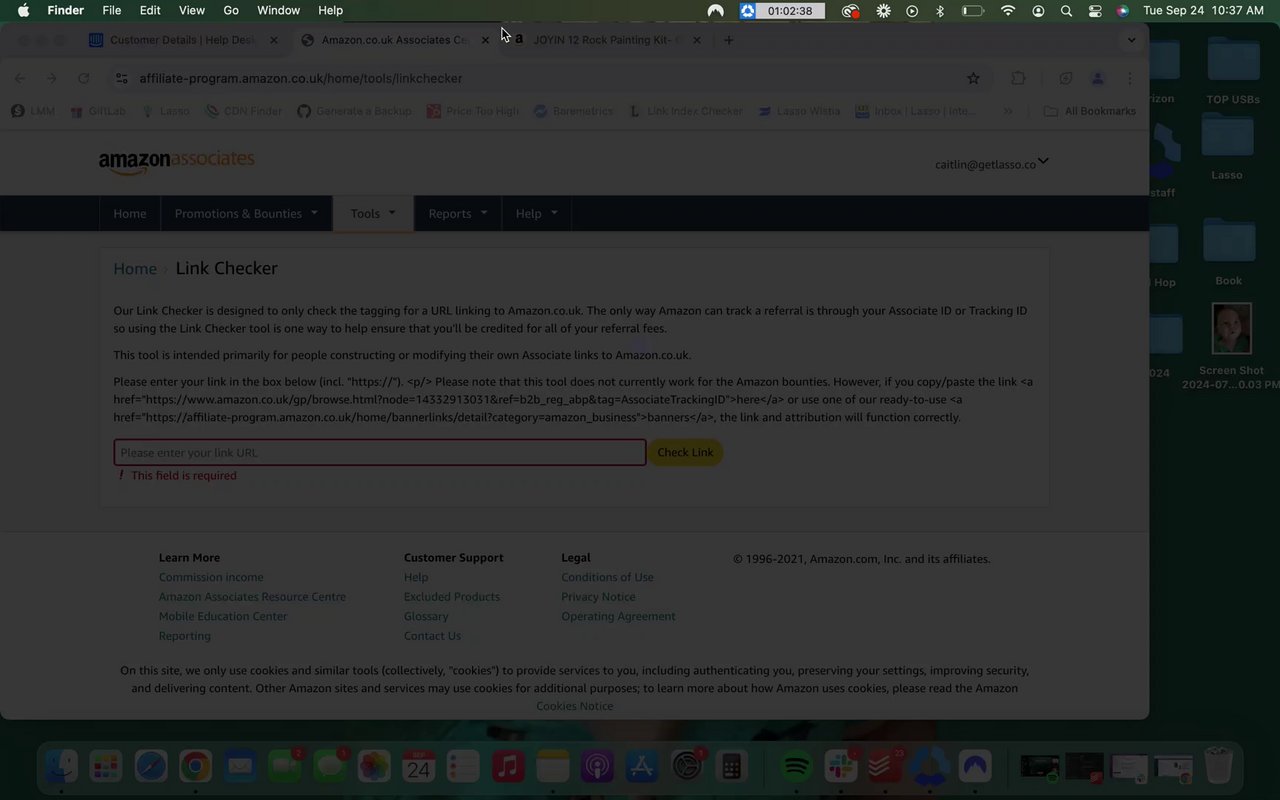
Task: Open Photos app in the Dock
Action: (374, 767)
